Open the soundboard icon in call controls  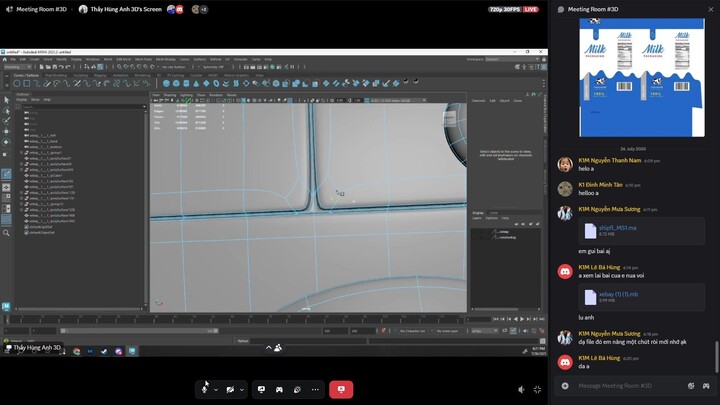click(x=297, y=389)
